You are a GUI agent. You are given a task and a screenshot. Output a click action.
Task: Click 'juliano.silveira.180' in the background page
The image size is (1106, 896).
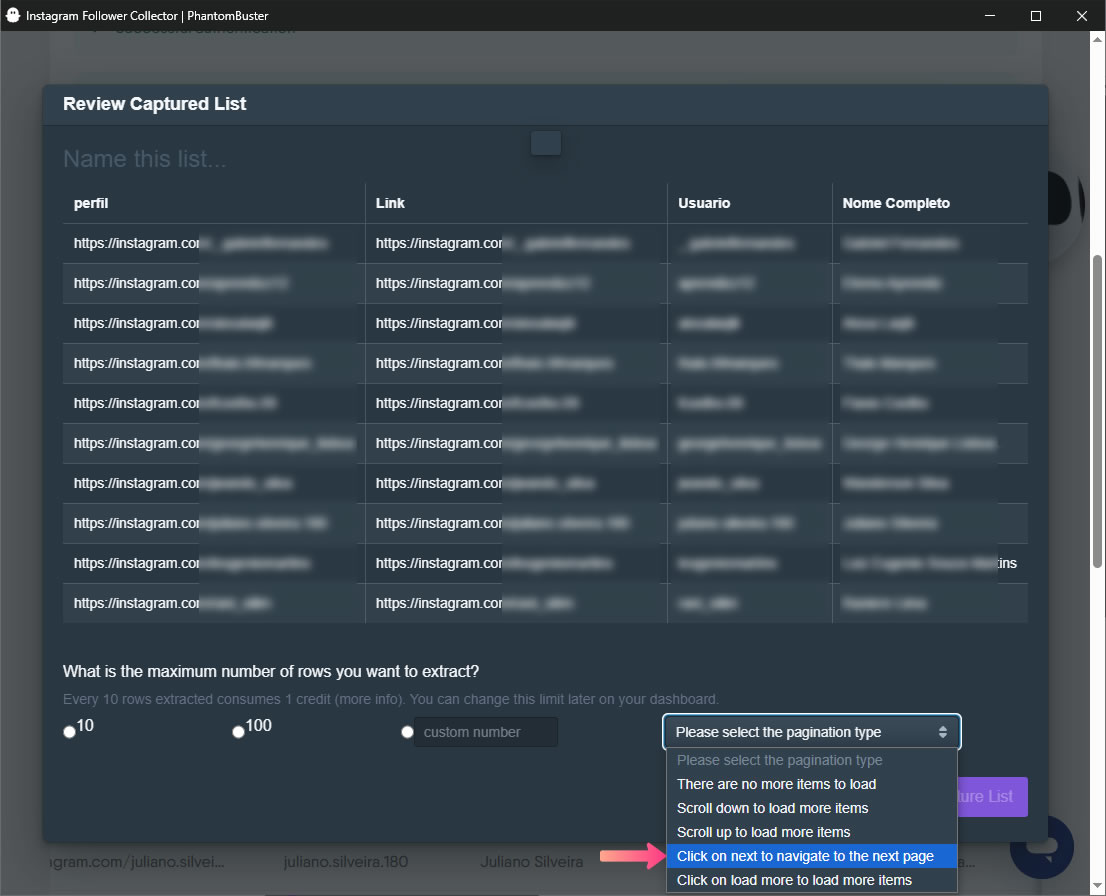346,861
